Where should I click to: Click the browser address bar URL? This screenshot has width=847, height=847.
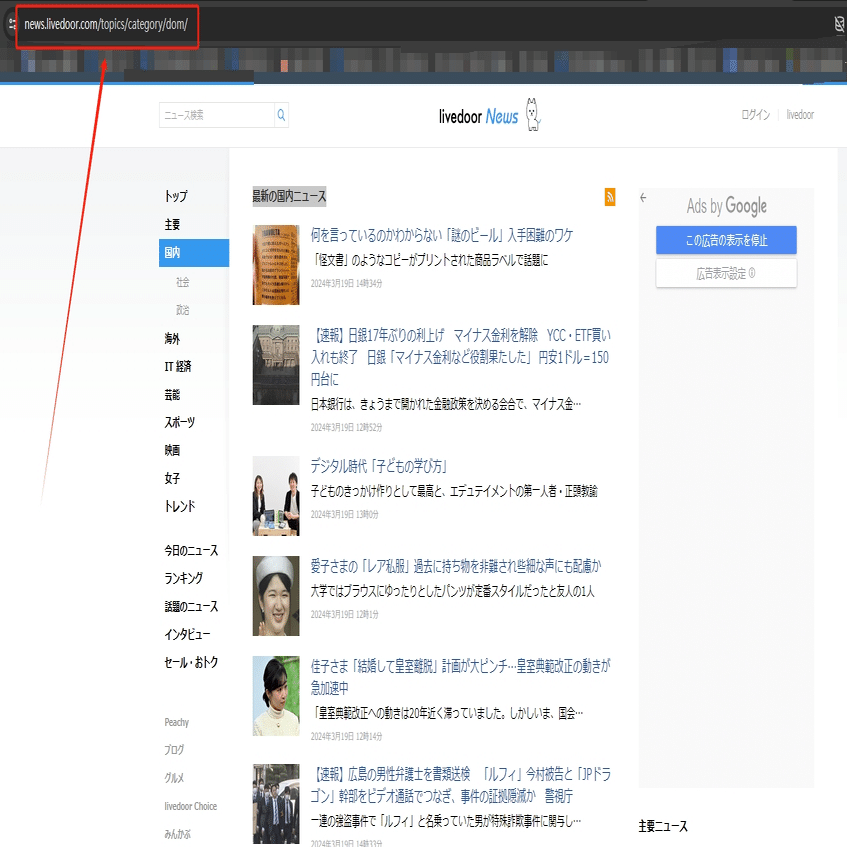click(106, 24)
